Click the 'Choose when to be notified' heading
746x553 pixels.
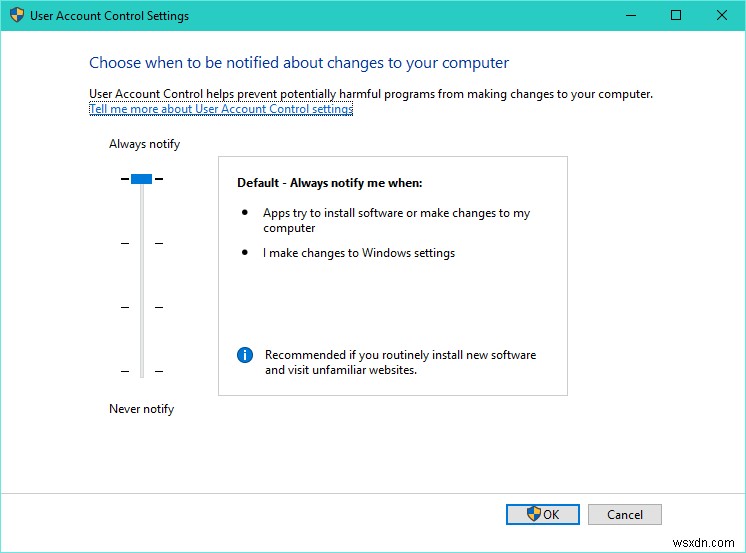(x=299, y=63)
